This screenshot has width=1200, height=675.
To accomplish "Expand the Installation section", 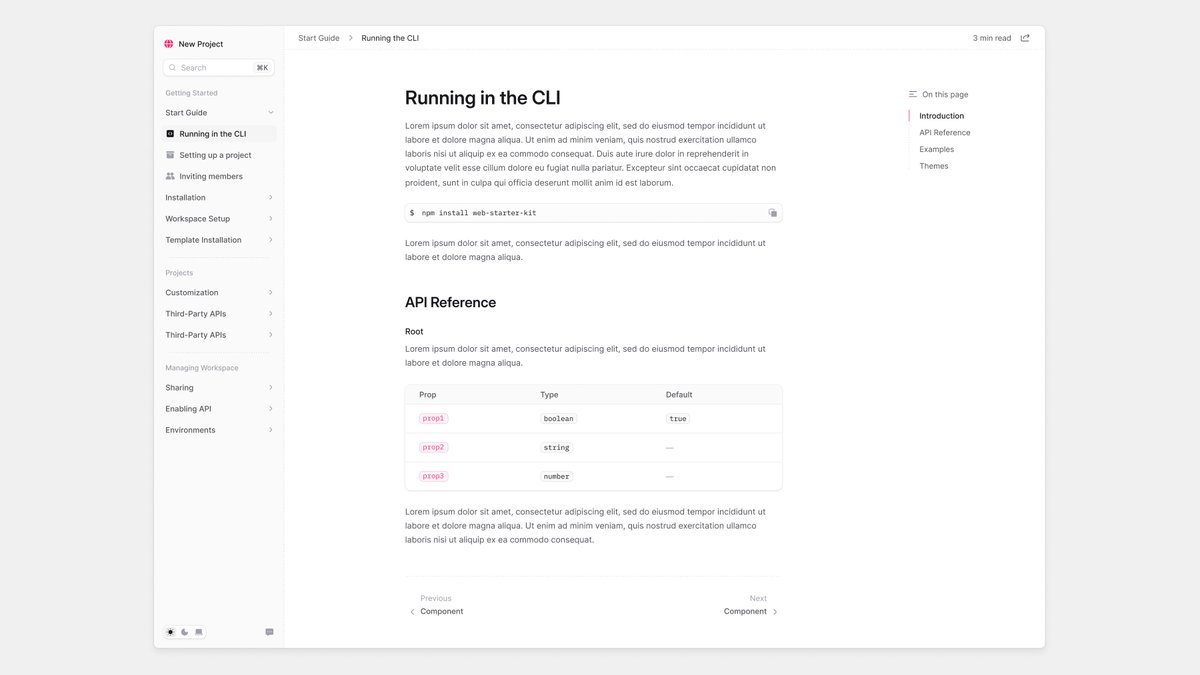I will 270,197.
